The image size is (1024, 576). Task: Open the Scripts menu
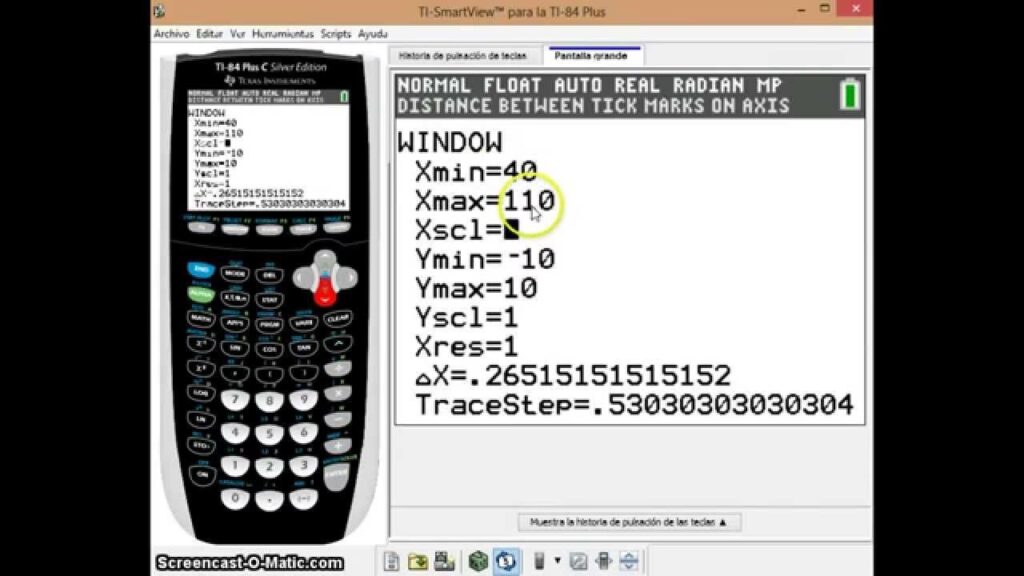(x=336, y=34)
